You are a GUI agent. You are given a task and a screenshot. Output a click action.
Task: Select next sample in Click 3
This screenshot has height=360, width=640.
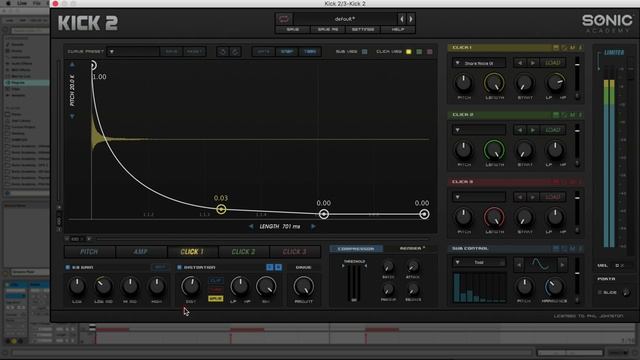(x=533, y=197)
